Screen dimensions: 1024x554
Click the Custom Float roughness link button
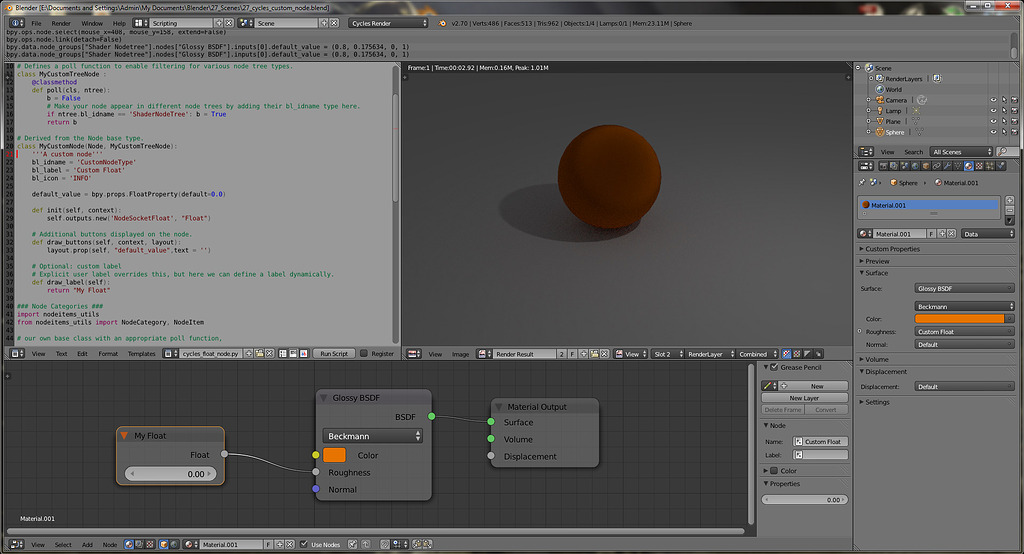[964, 331]
